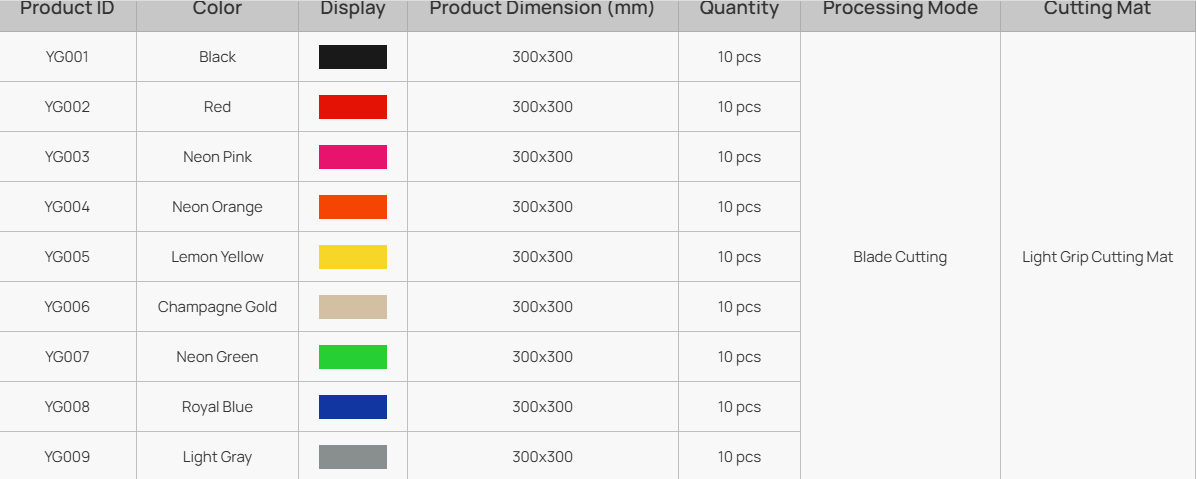Select the Light Gray color swatch

(x=352, y=457)
